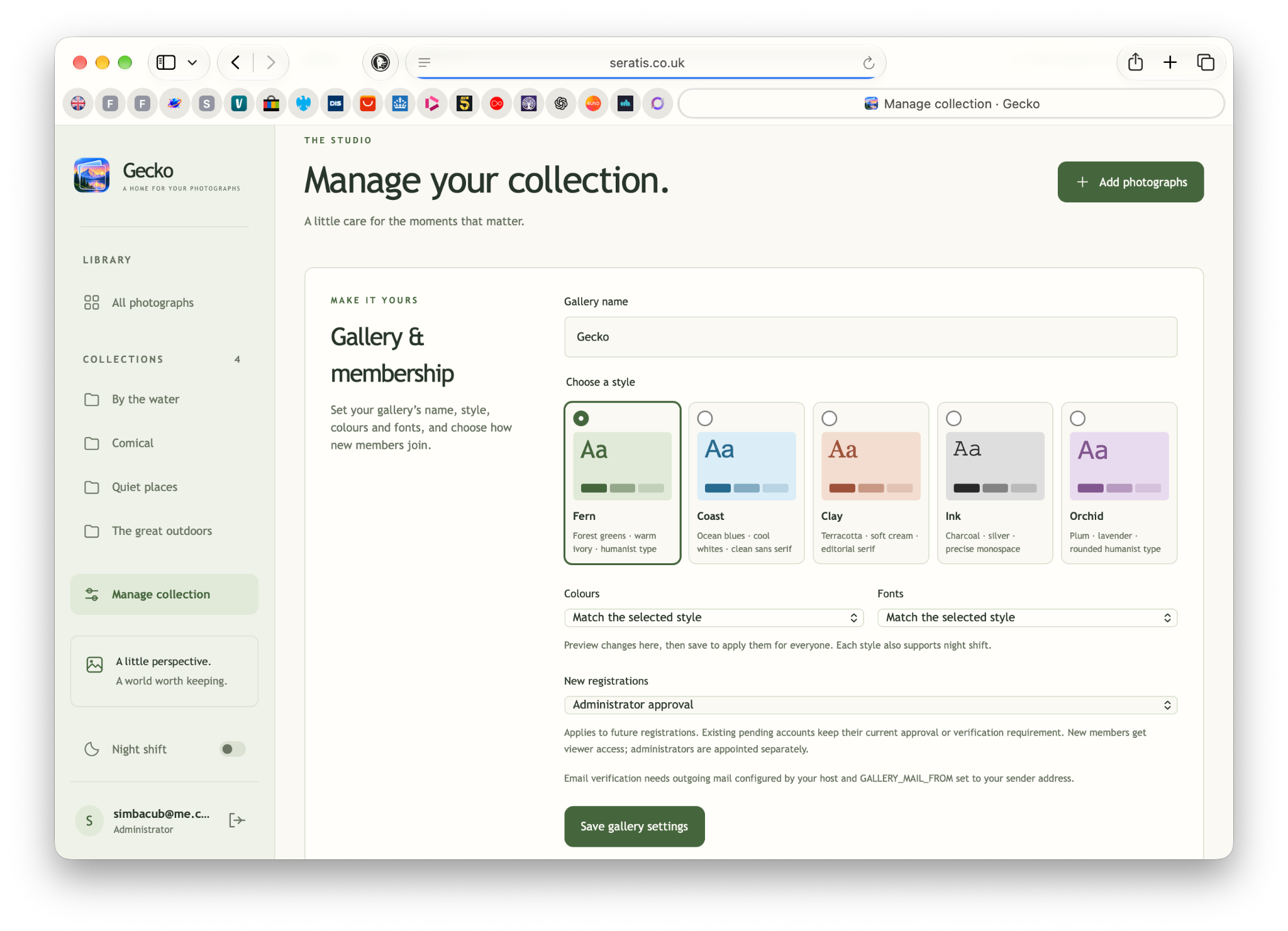The image size is (1288, 931).
Task: Go to the Manage collection page
Action: (164, 594)
